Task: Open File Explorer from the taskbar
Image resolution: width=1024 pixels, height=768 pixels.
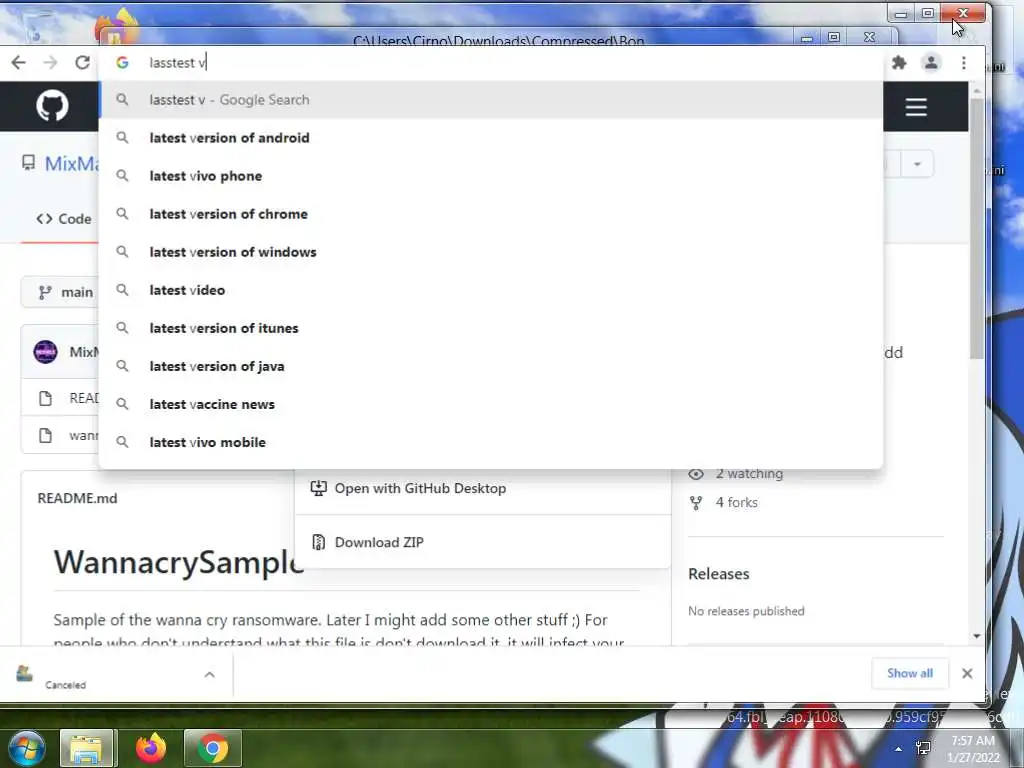Action: coord(87,748)
